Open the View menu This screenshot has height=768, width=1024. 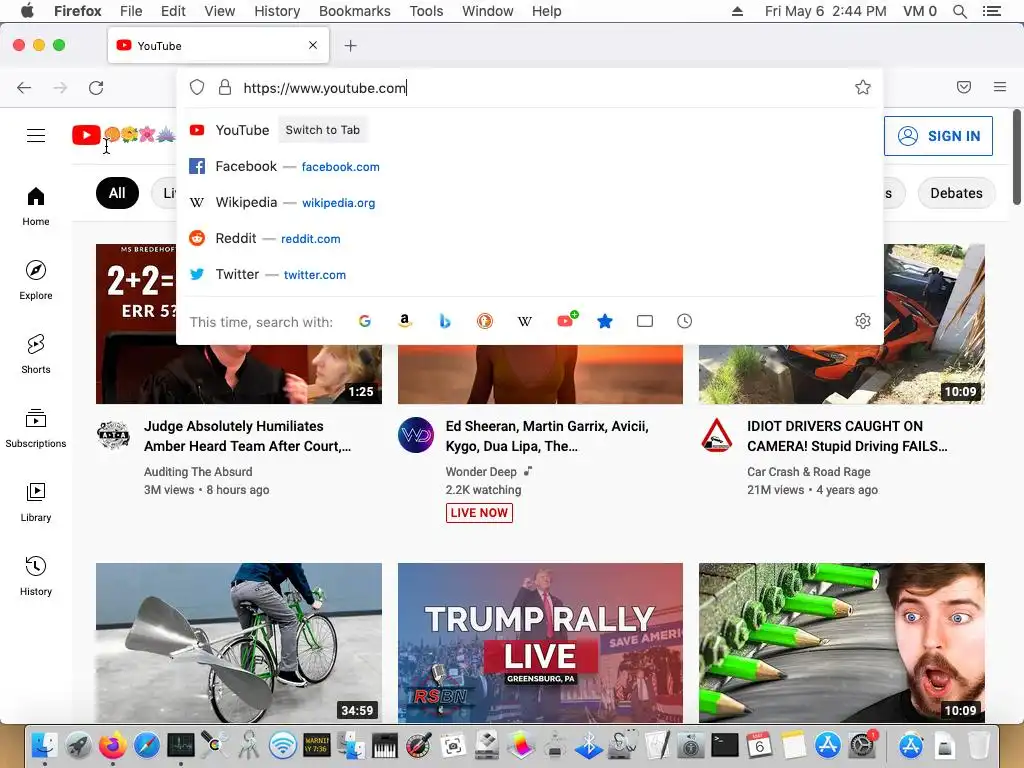pyautogui.click(x=219, y=11)
